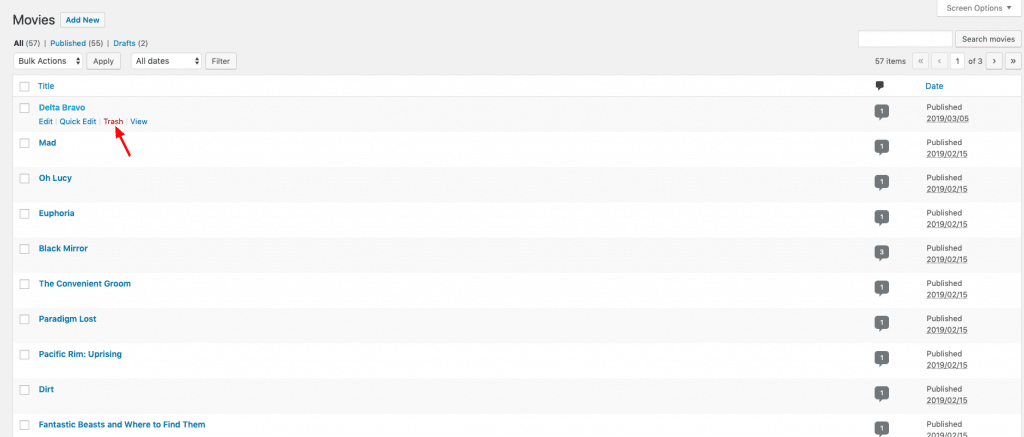Click the comments column header icon
The width and height of the screenshot is (1024, 437).
coord(880,86)
